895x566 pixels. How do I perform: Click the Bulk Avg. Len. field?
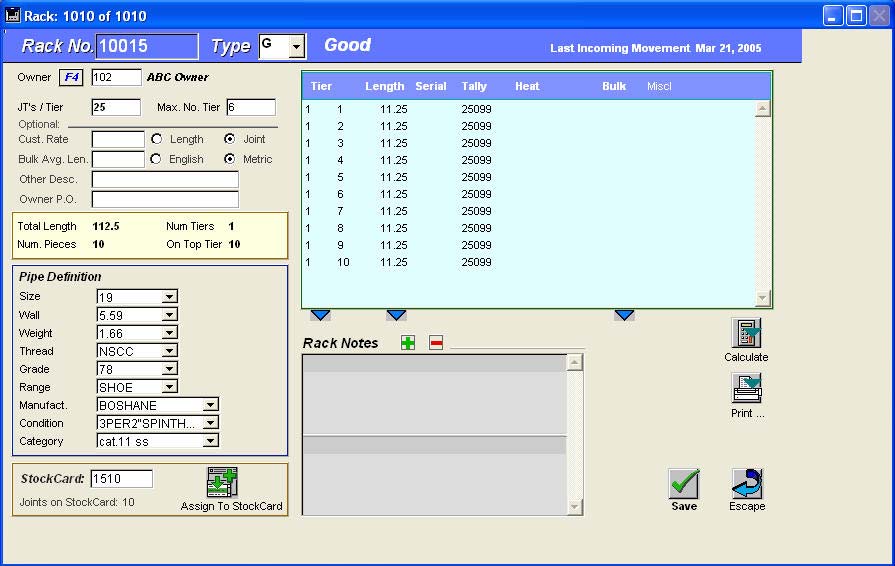(118, 159)
